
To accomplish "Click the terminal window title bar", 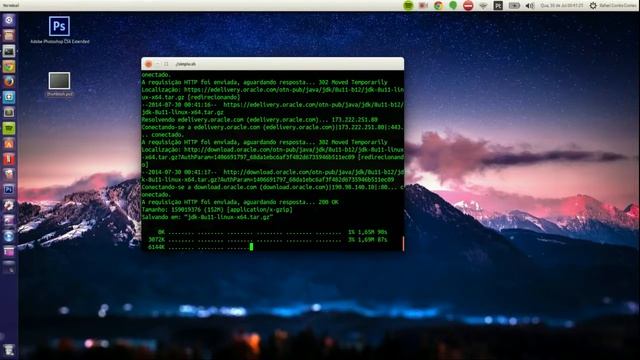I will (273, 64).
